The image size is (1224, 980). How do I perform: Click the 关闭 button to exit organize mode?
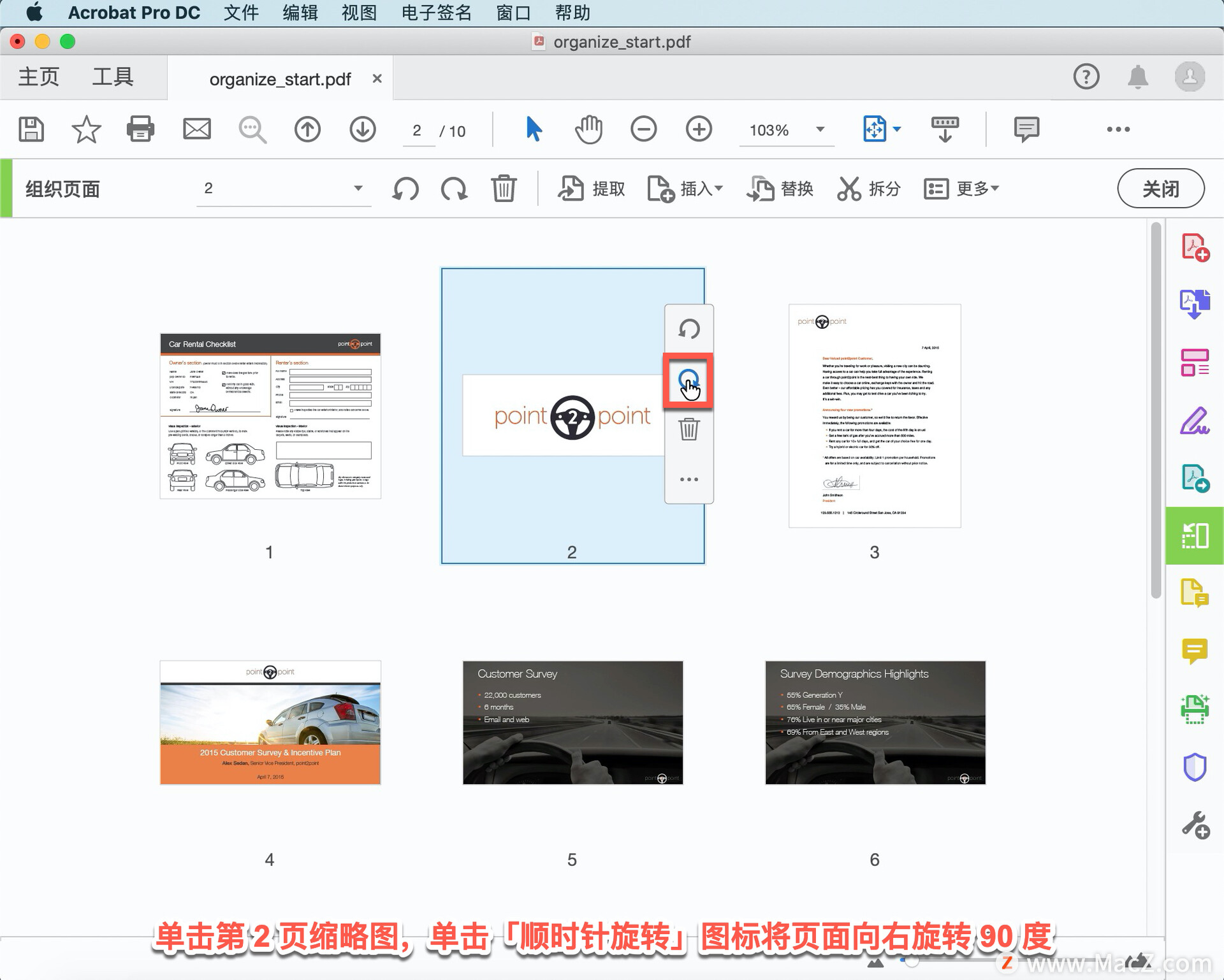pos(1160,189)
